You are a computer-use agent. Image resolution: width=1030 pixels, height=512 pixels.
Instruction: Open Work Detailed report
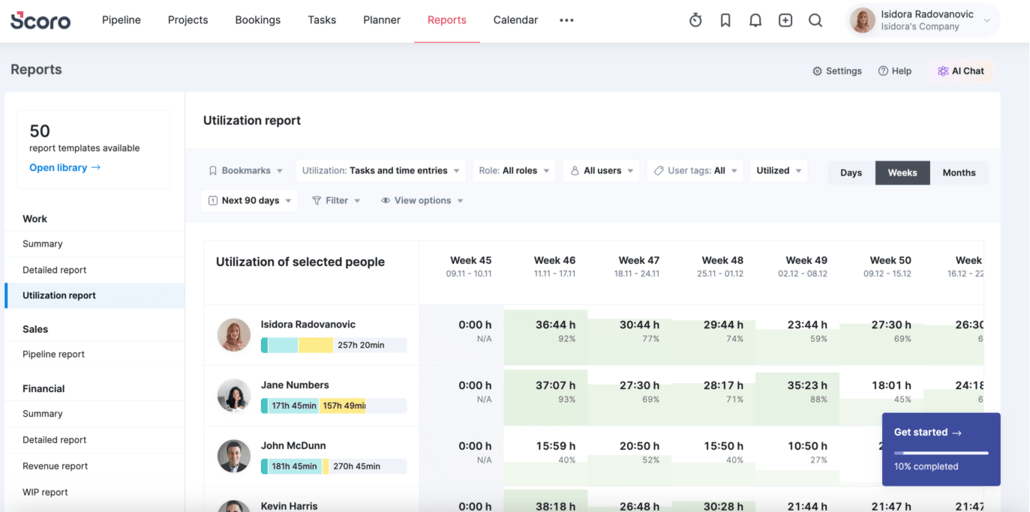[95, 270]
